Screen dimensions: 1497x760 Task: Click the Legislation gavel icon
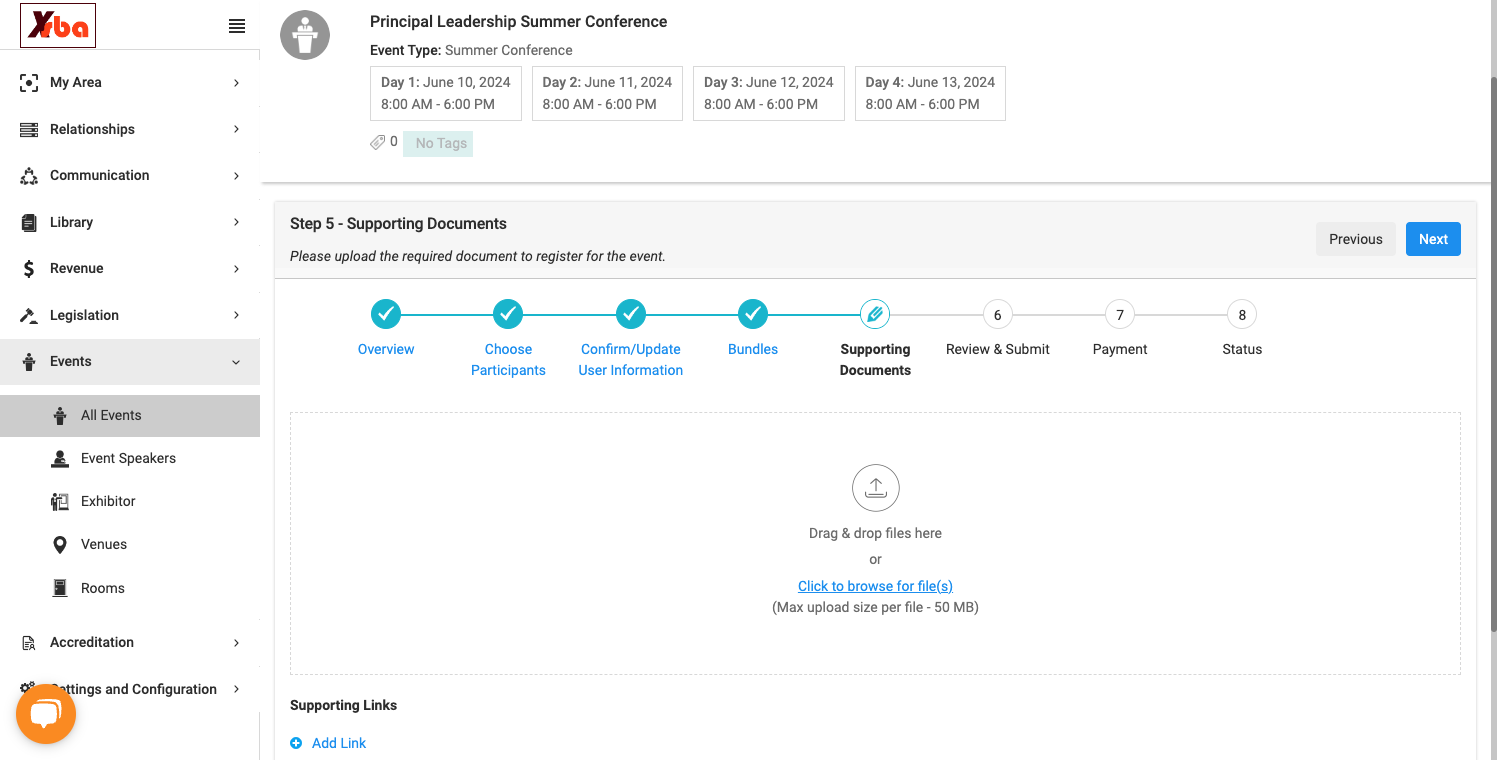coord(29,315)
